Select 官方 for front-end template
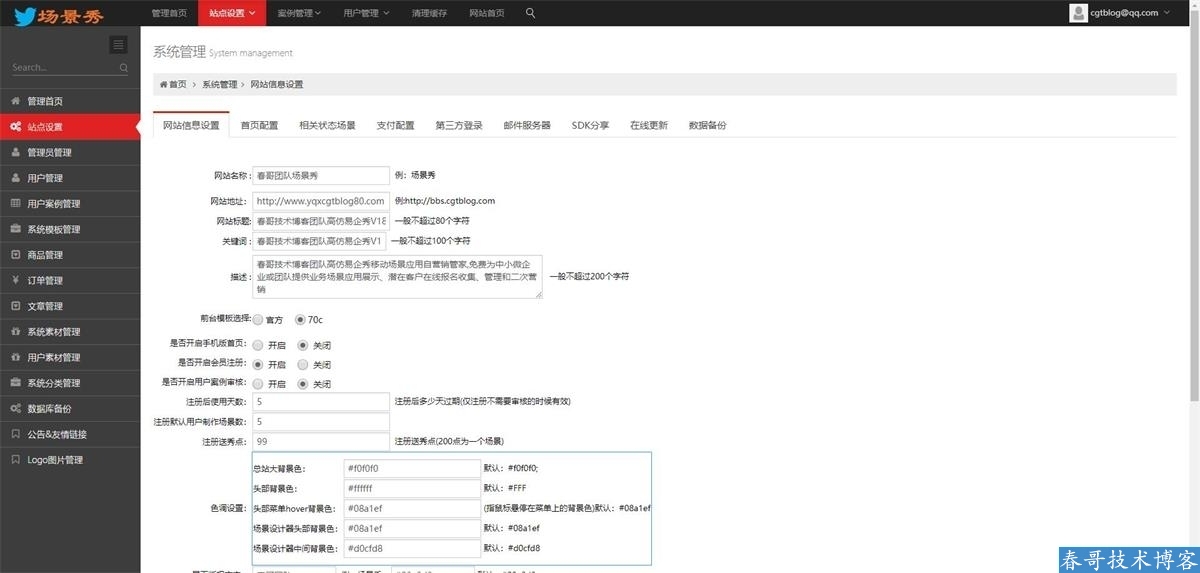Image resolution: width=1200 pixels, height=573 pixels. 258,320
